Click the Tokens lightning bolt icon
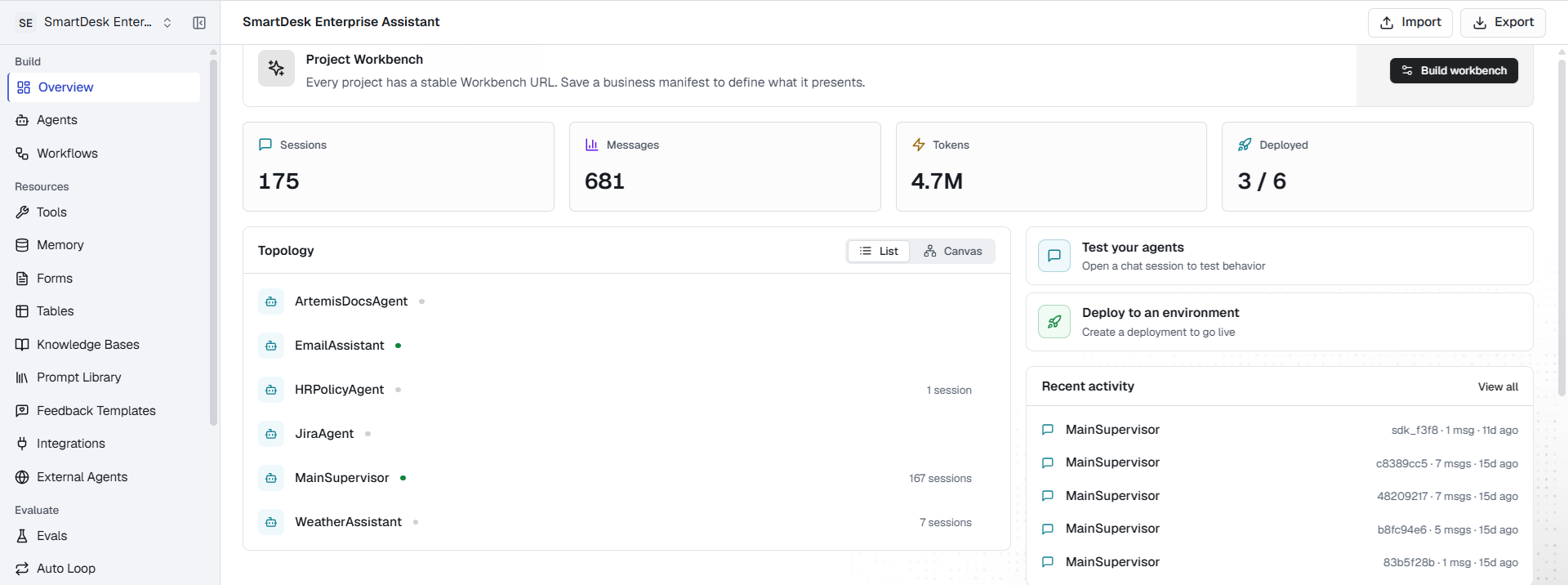This screenshot has width=1568, height=585. [919, 145]
